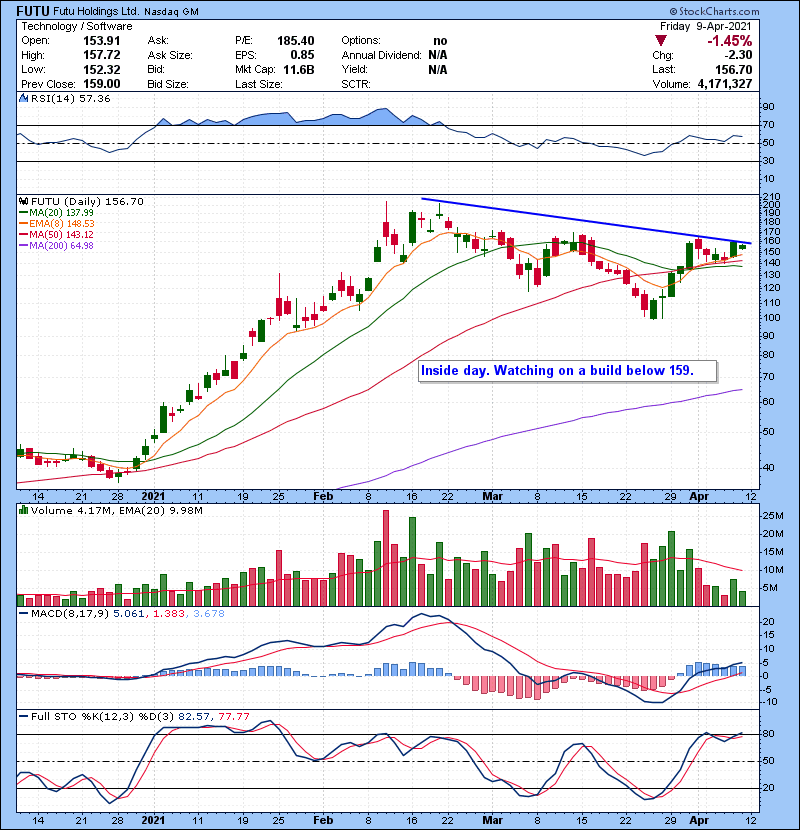Image resolution: width=800 pixels, height=830 pixels.
Task: Click the EMA(8) 148.53 legend entry
Action: coord(56,223)
